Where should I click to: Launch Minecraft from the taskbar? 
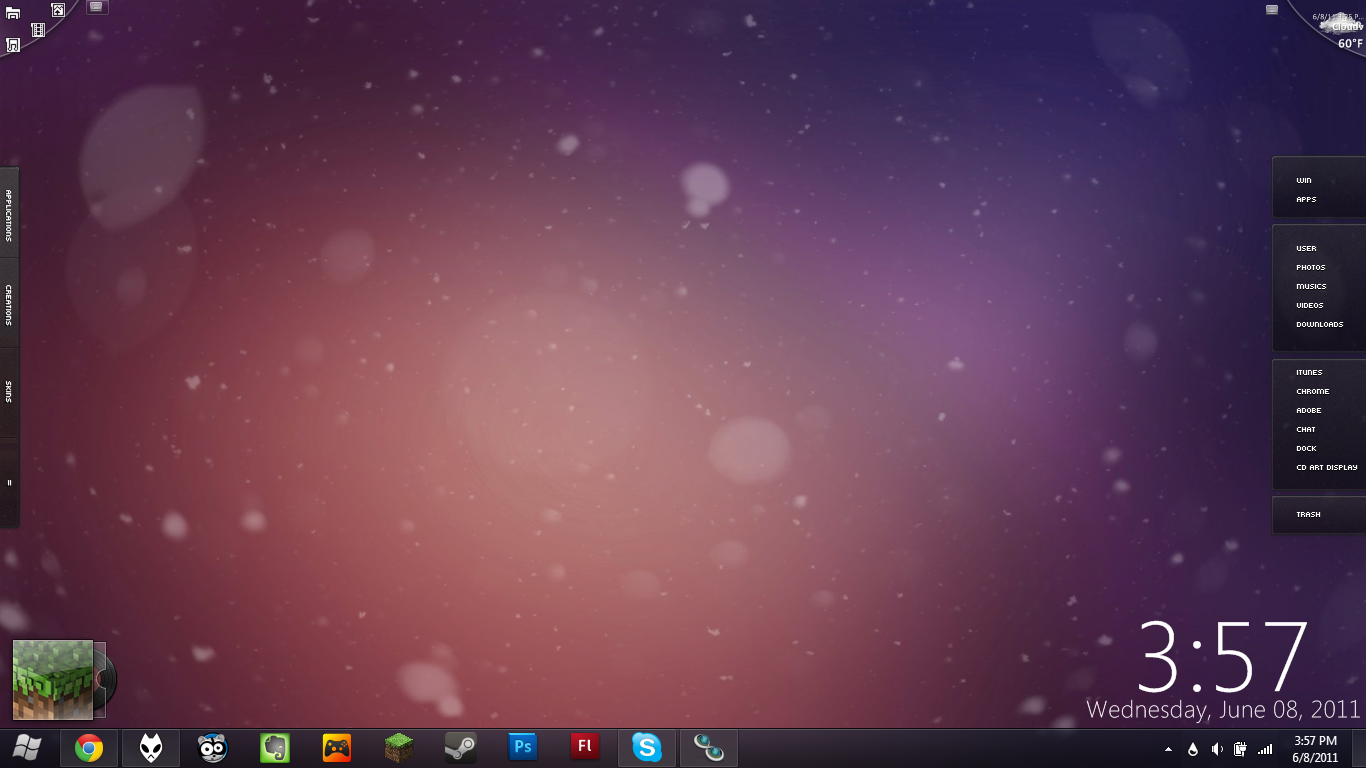pyautogui.click(x=399, y=748)
